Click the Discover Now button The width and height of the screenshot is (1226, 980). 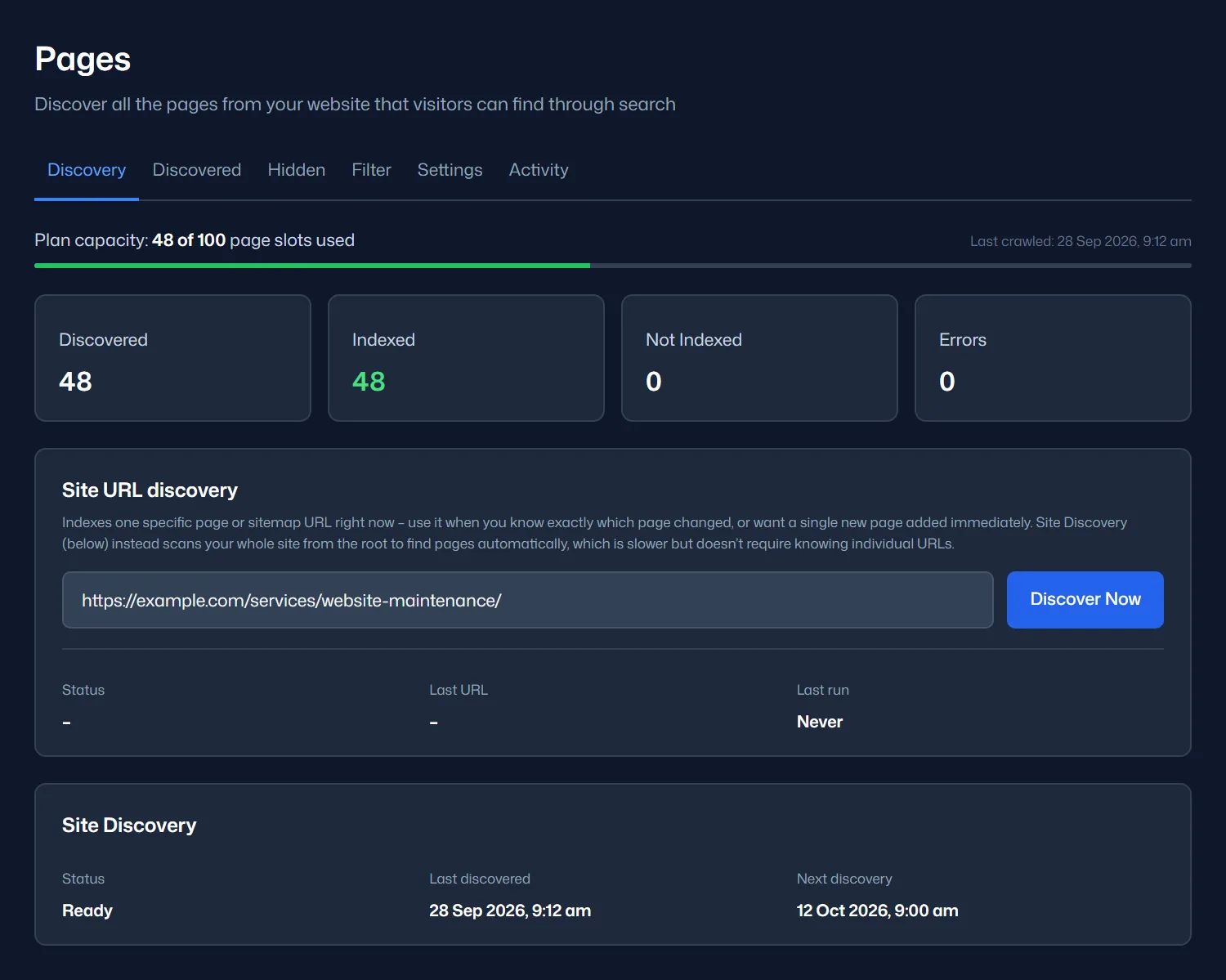point(1085,599)
